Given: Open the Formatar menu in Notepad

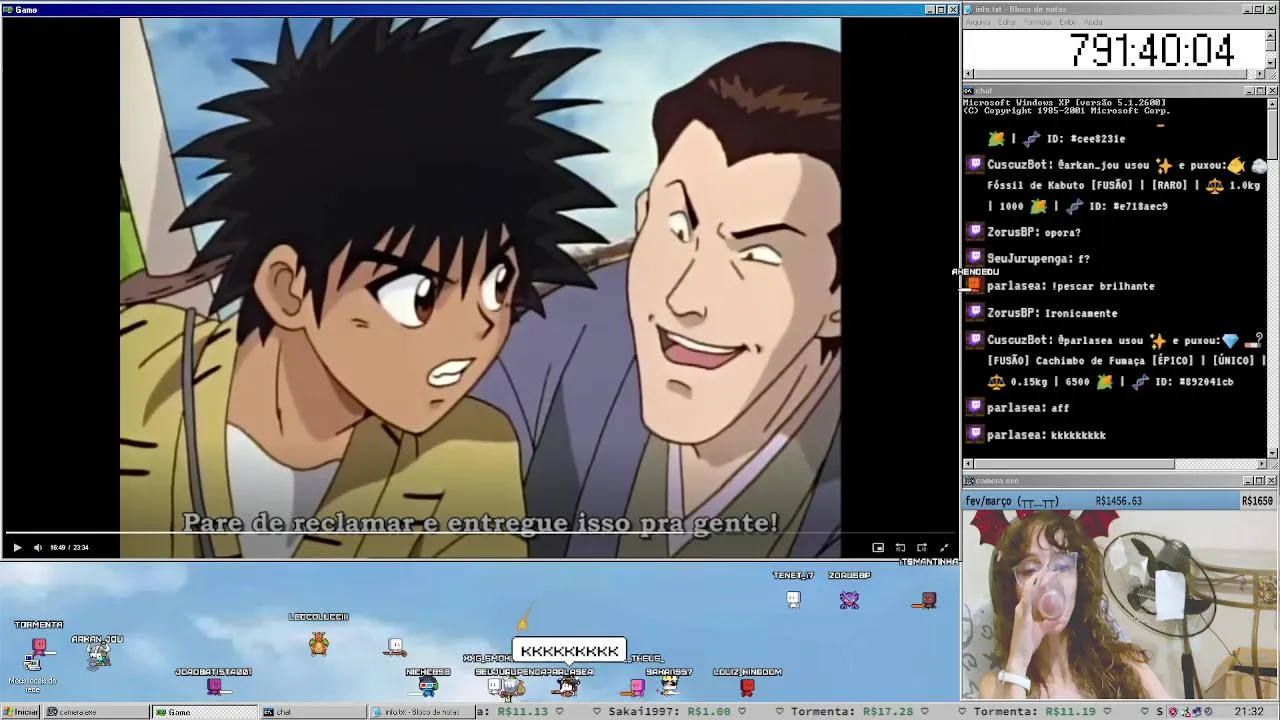Looking at the screenshot, I should [1038, 22].
